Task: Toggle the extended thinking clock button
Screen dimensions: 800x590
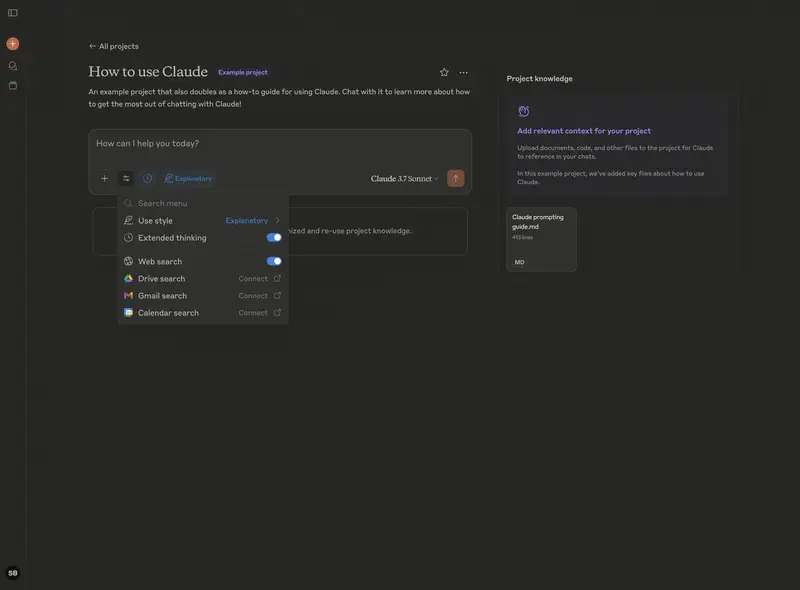Action: click(147, 179)
